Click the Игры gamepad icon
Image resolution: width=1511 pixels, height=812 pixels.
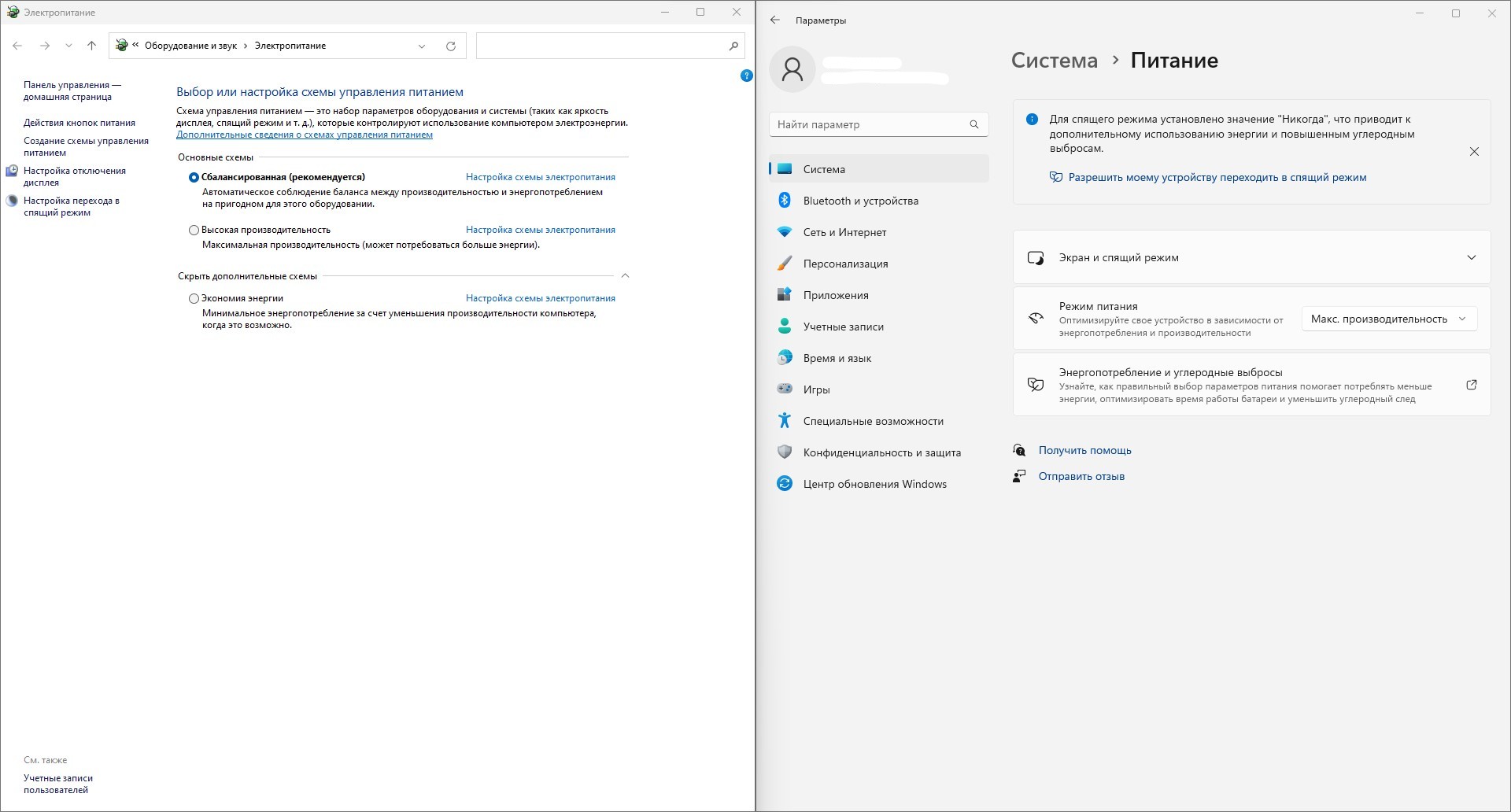(785, 389)
